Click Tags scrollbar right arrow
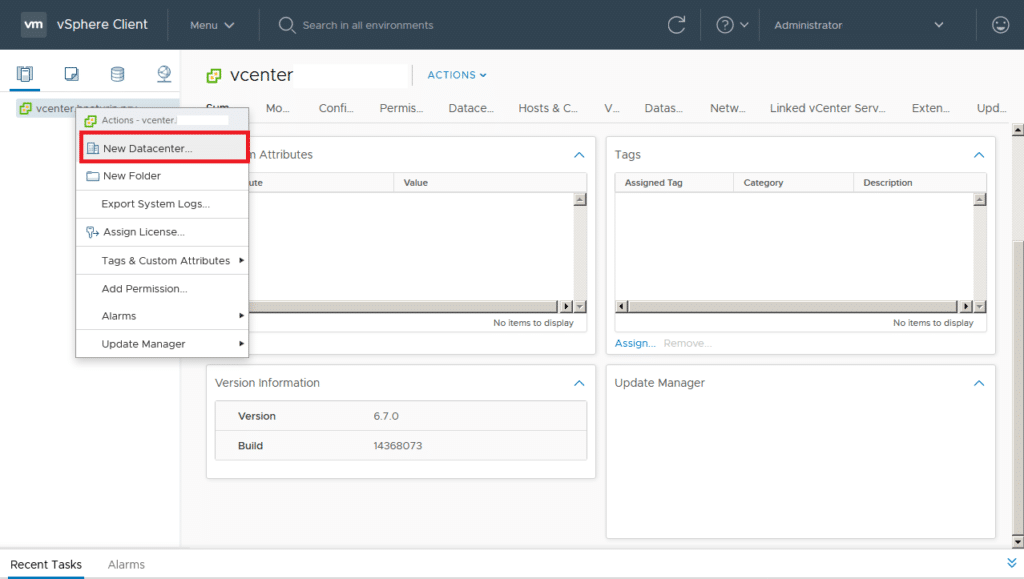 click(966, 306)
